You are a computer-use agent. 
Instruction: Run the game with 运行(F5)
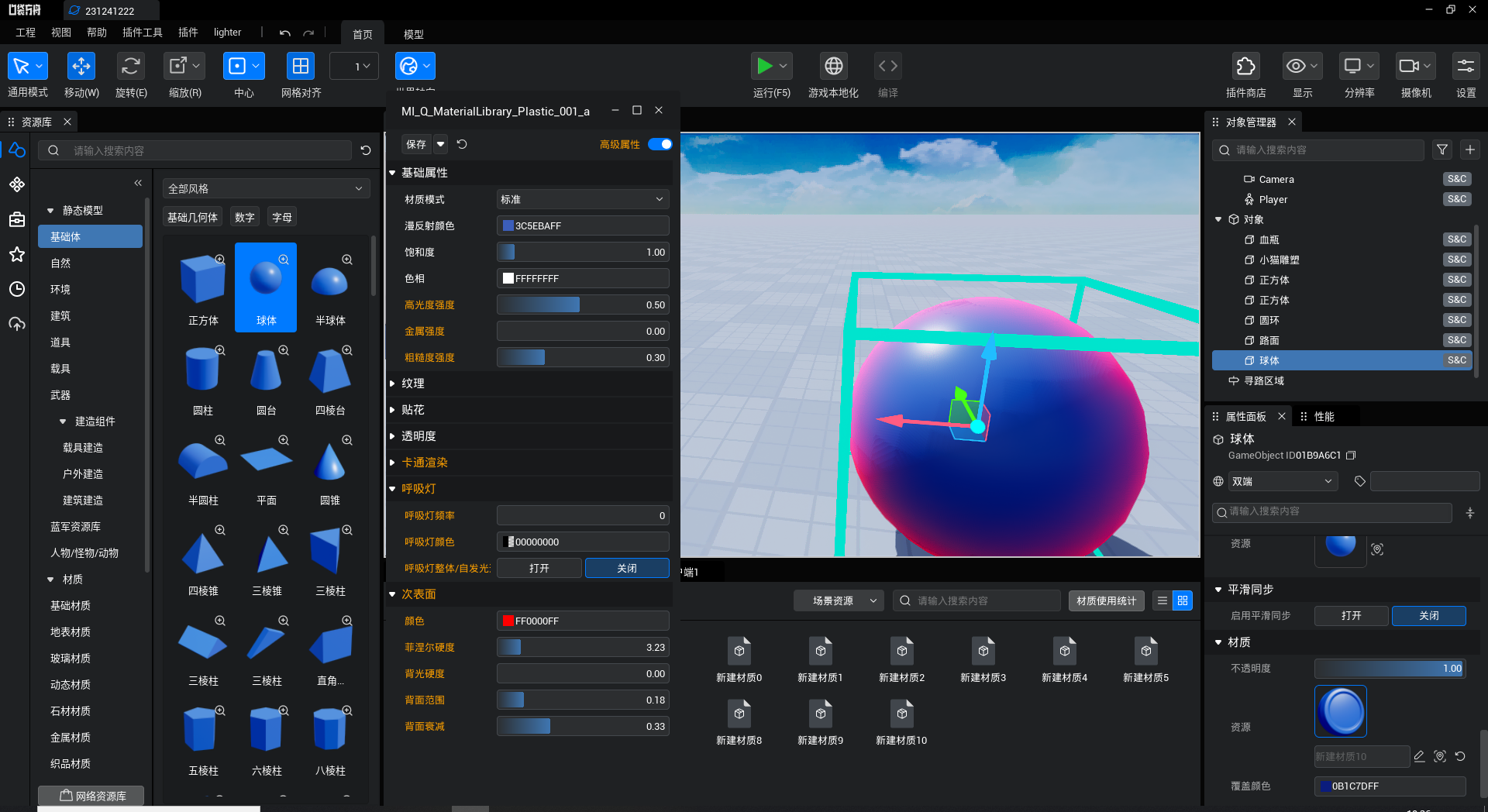(764, 67)
